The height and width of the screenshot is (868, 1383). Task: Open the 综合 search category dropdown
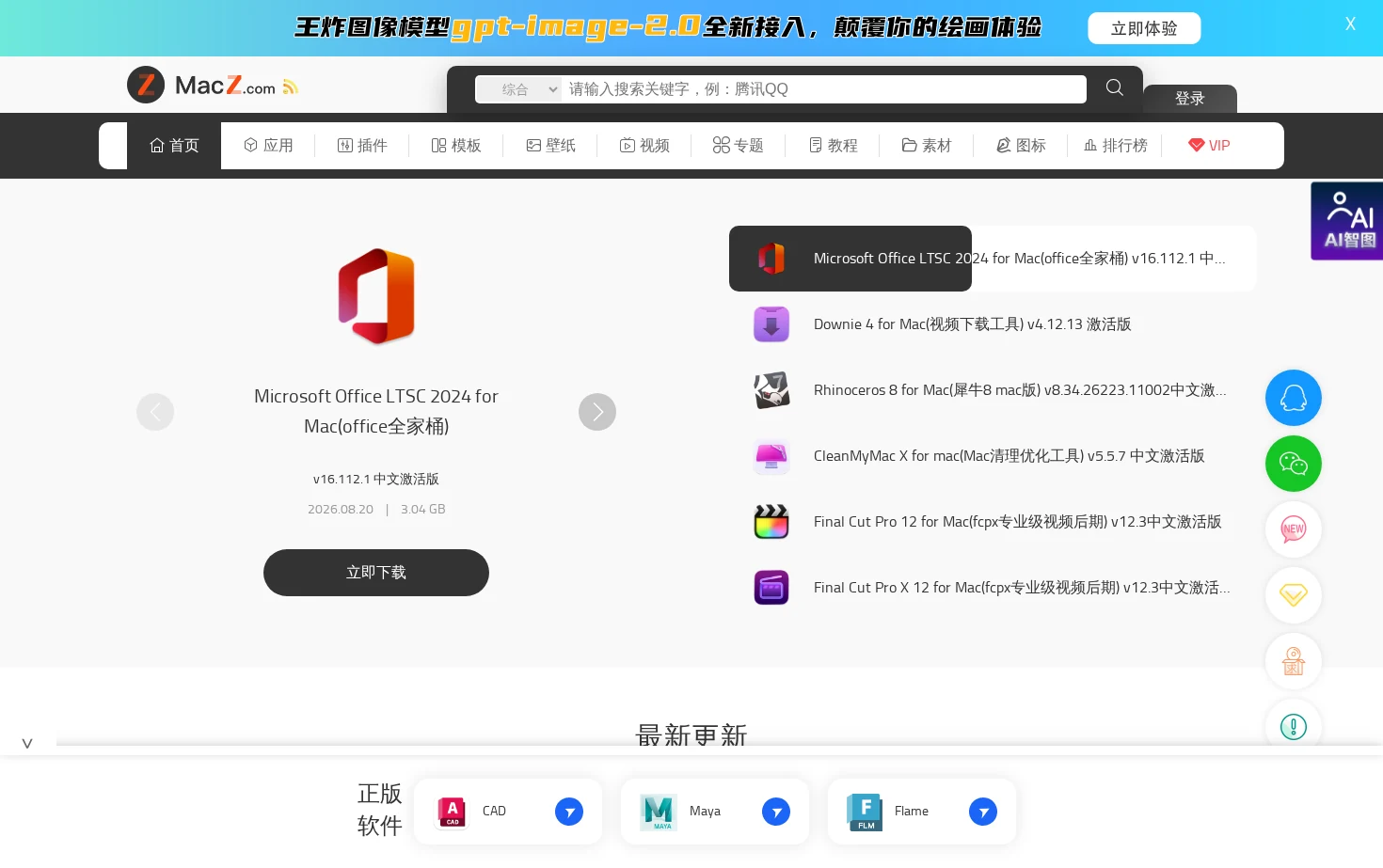518,89
